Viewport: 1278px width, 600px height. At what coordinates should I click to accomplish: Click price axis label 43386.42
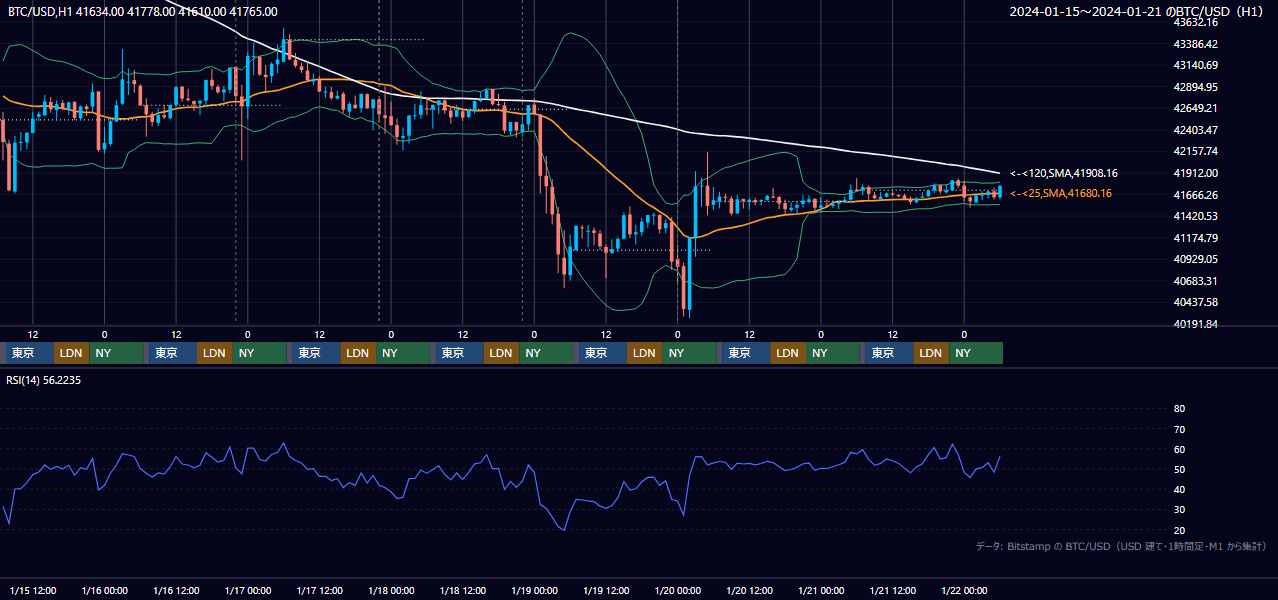(x=1195, y=44)
